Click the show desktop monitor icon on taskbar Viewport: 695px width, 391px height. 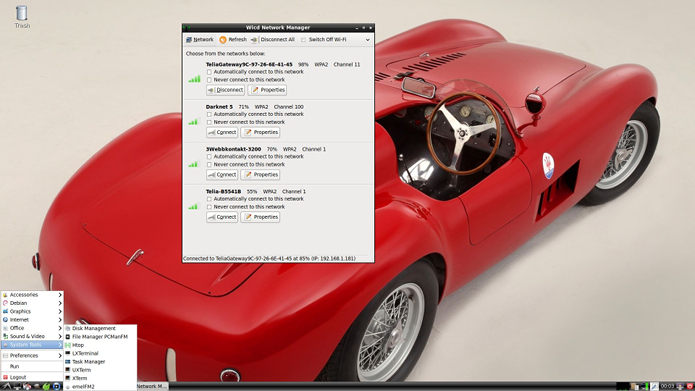tap(17, 387)
